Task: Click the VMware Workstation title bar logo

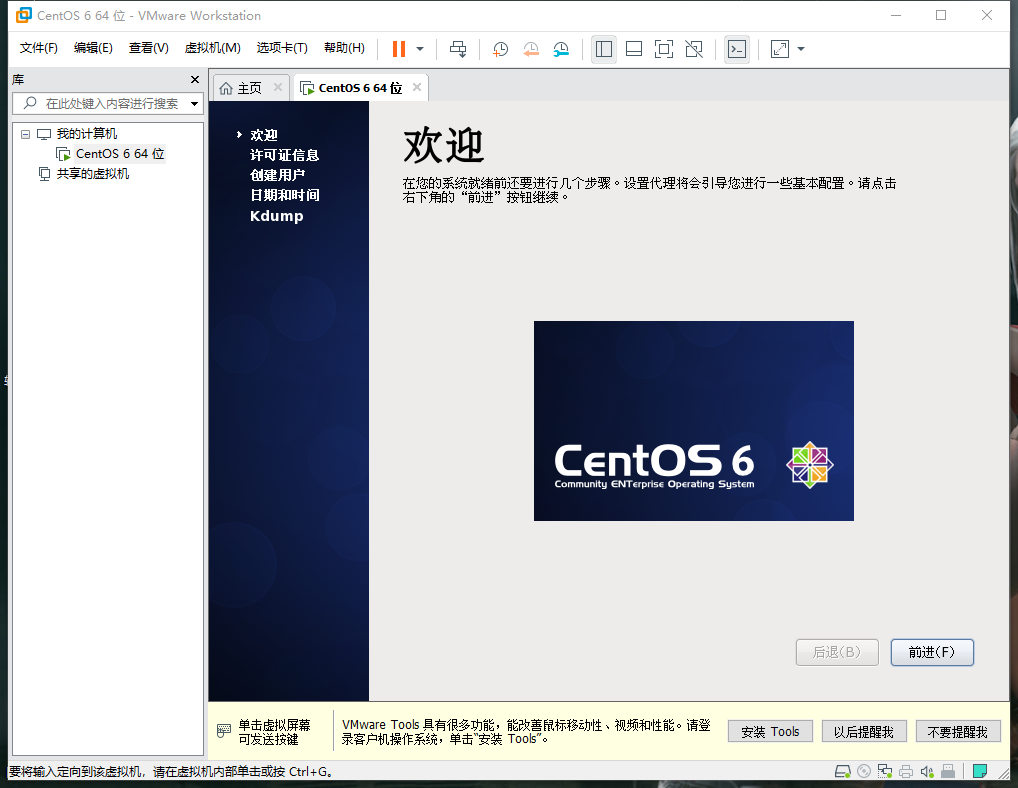Action: (23, 15)
